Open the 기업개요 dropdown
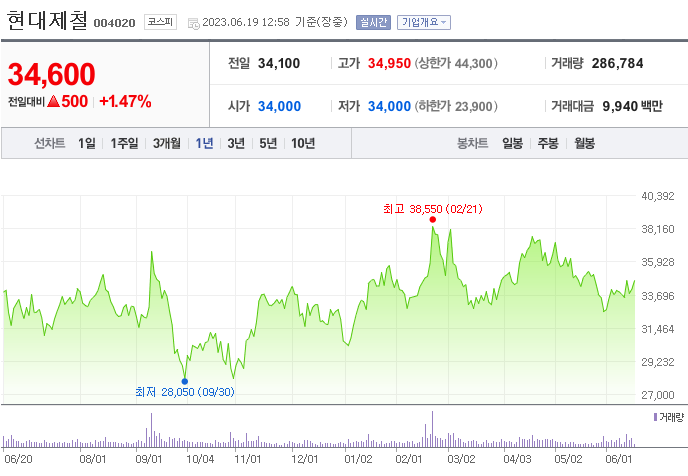The width and height of the screenshot is (688, 476). click(423, 22)
